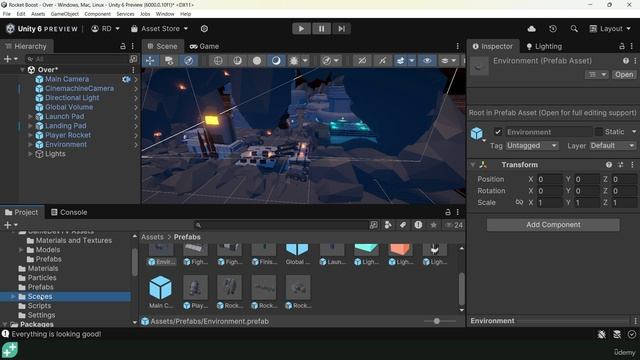The height and width of the screenshot is (360, 640).
Task: Toggle the 2D/orbit view button
Action: tap(188, 61)
